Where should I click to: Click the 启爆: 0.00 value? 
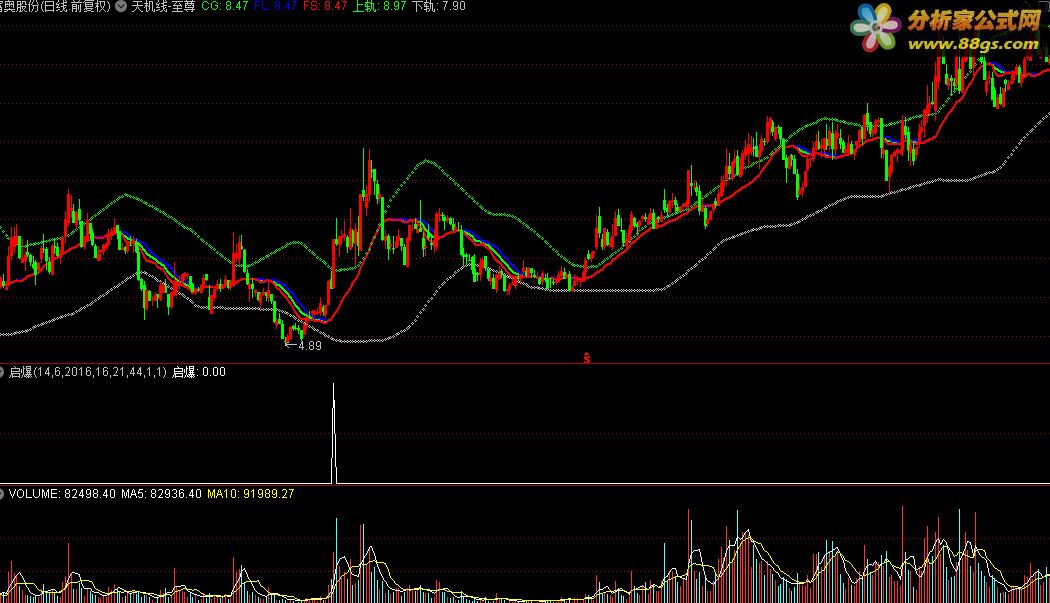pos(199,372)
